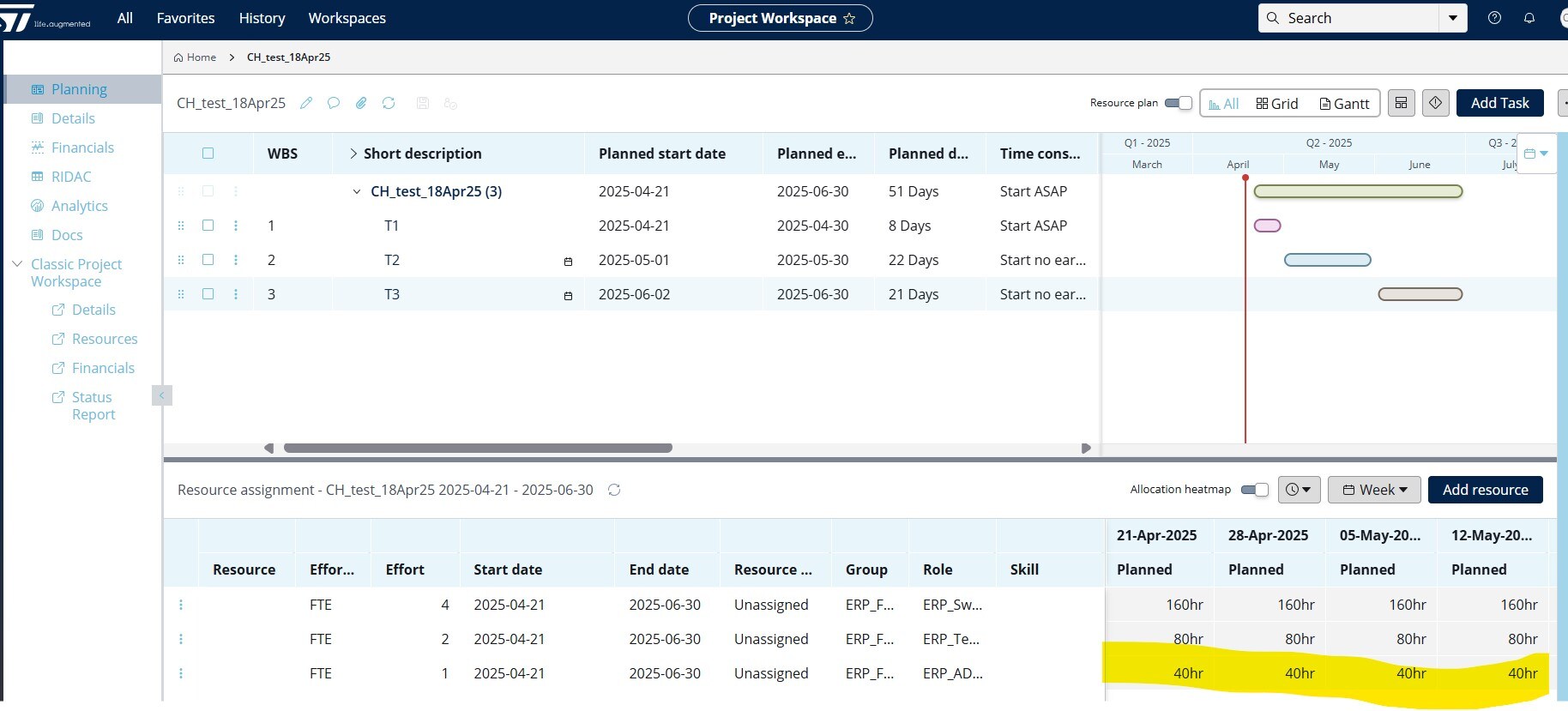The image size is (1568, 711).
Task: Open the Gantt calendar date dropdown
Action: tap(1536, 154)
